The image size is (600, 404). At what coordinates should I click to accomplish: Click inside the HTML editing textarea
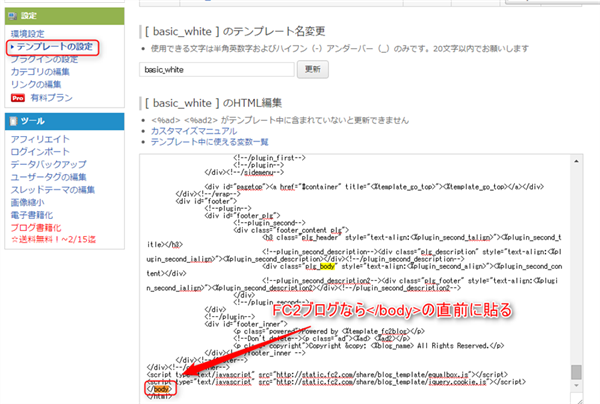(354, 279)
